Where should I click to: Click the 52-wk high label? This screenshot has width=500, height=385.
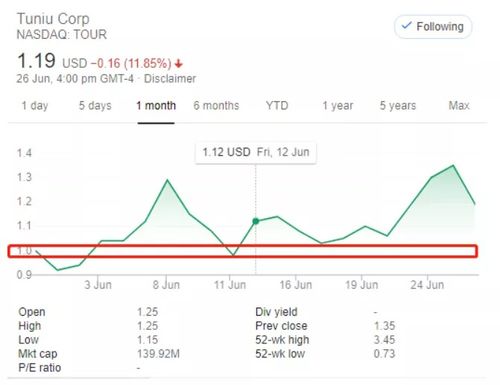[x=282, y=340]
